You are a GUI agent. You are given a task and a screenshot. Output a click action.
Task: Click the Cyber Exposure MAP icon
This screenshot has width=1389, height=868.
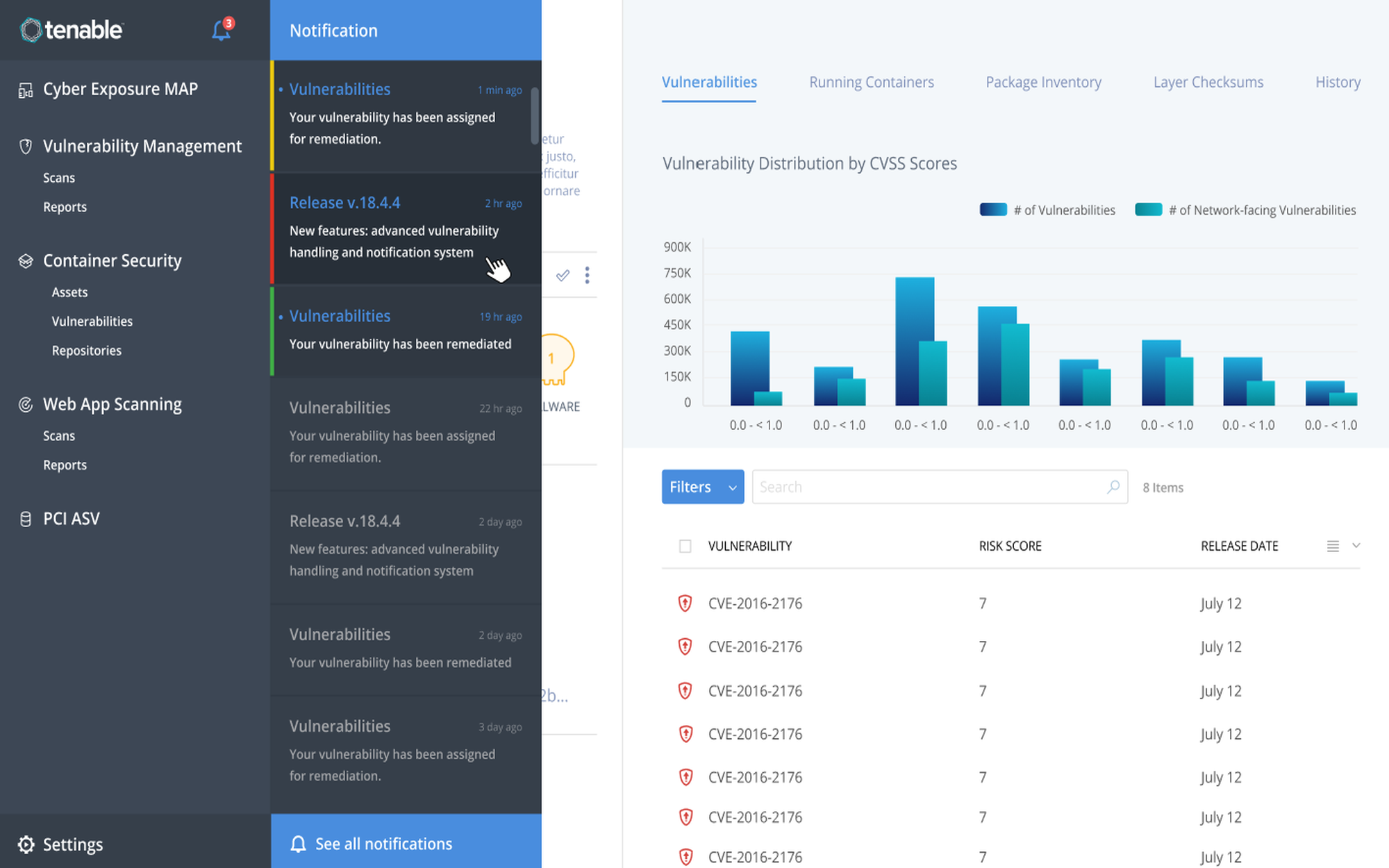(x=26, y=90)
